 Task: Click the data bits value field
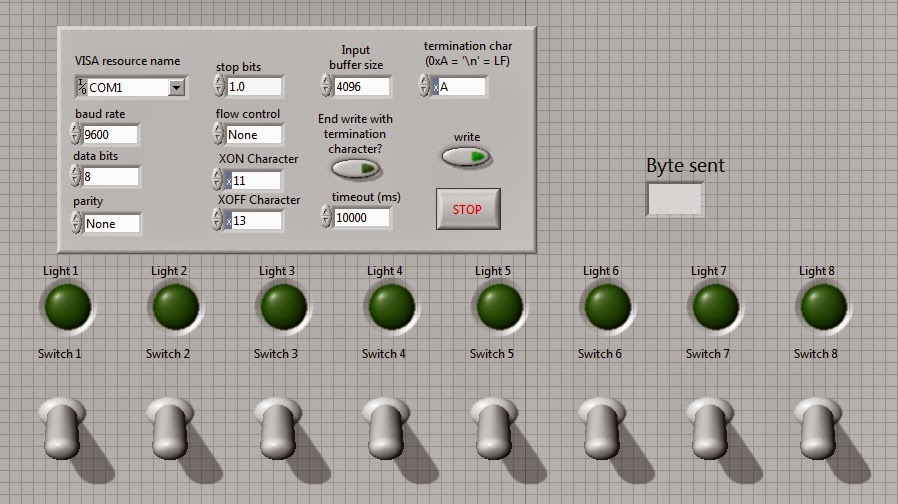click(111, 176)
